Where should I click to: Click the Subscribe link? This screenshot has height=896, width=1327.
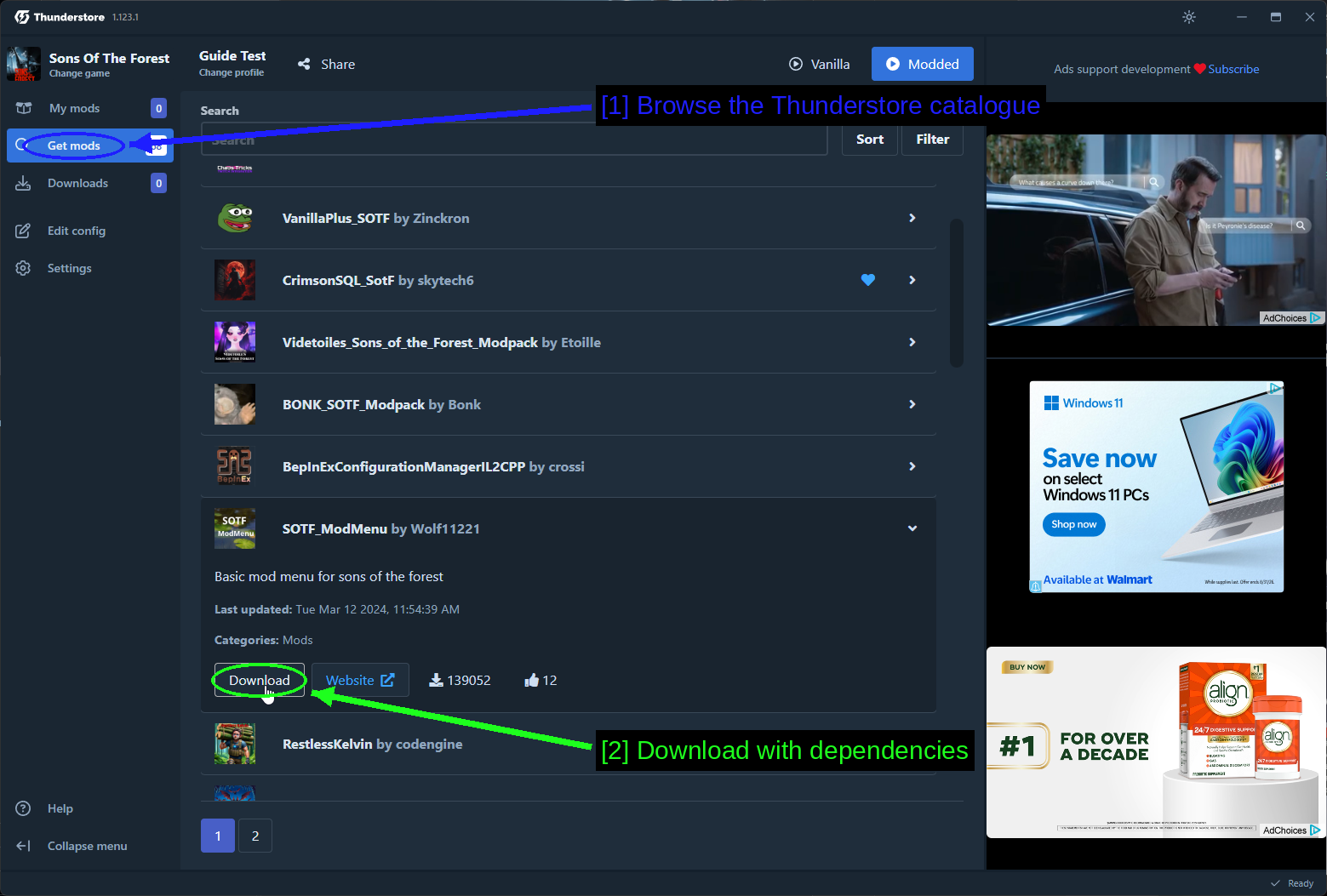1233,69
